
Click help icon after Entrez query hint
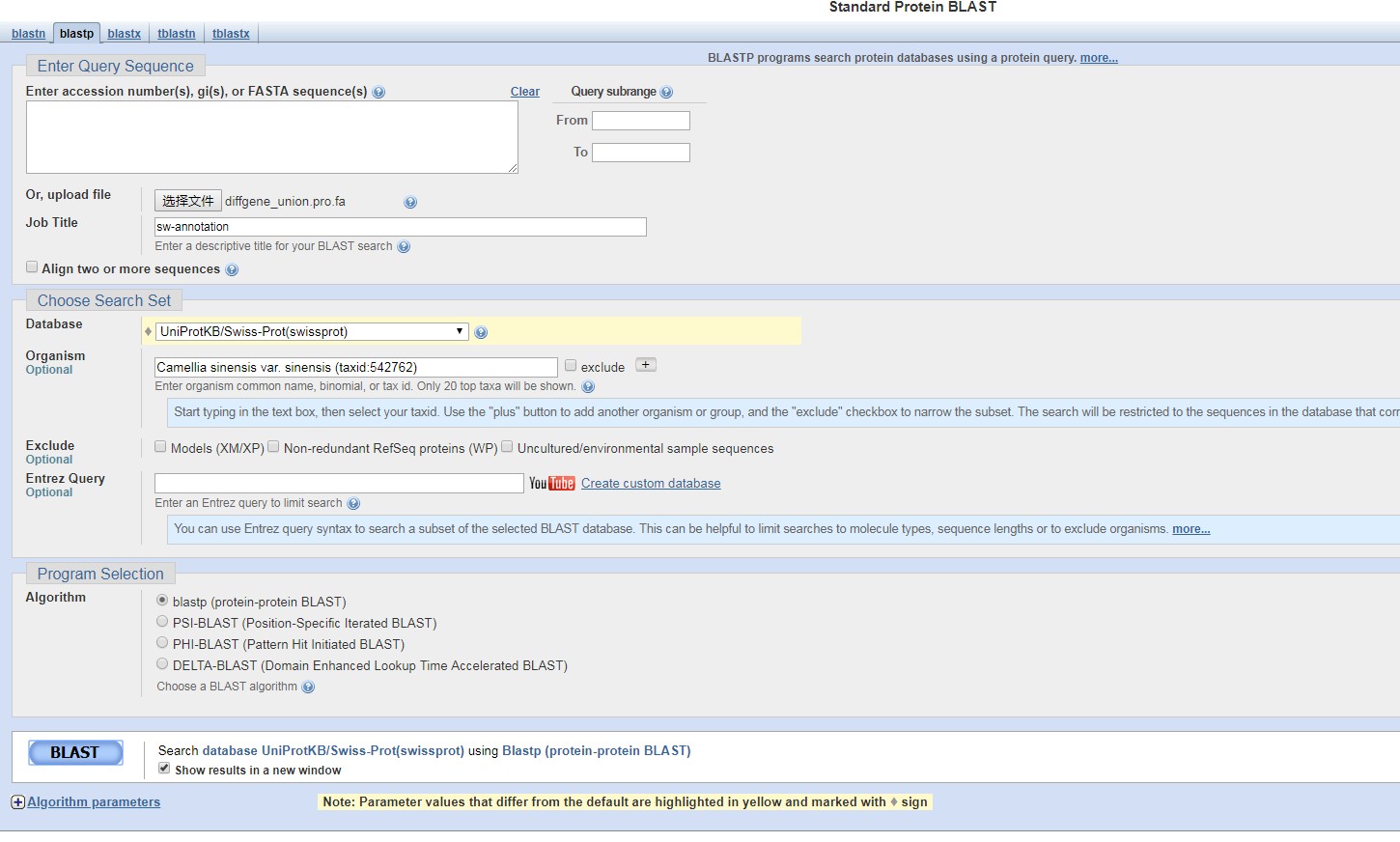coord(353,504)
